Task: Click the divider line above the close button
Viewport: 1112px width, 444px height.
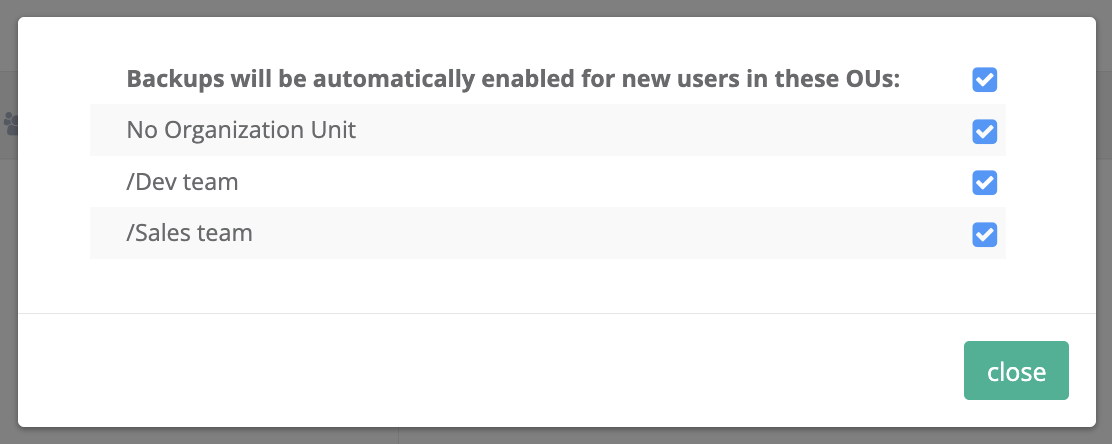Action: (556, 313)
